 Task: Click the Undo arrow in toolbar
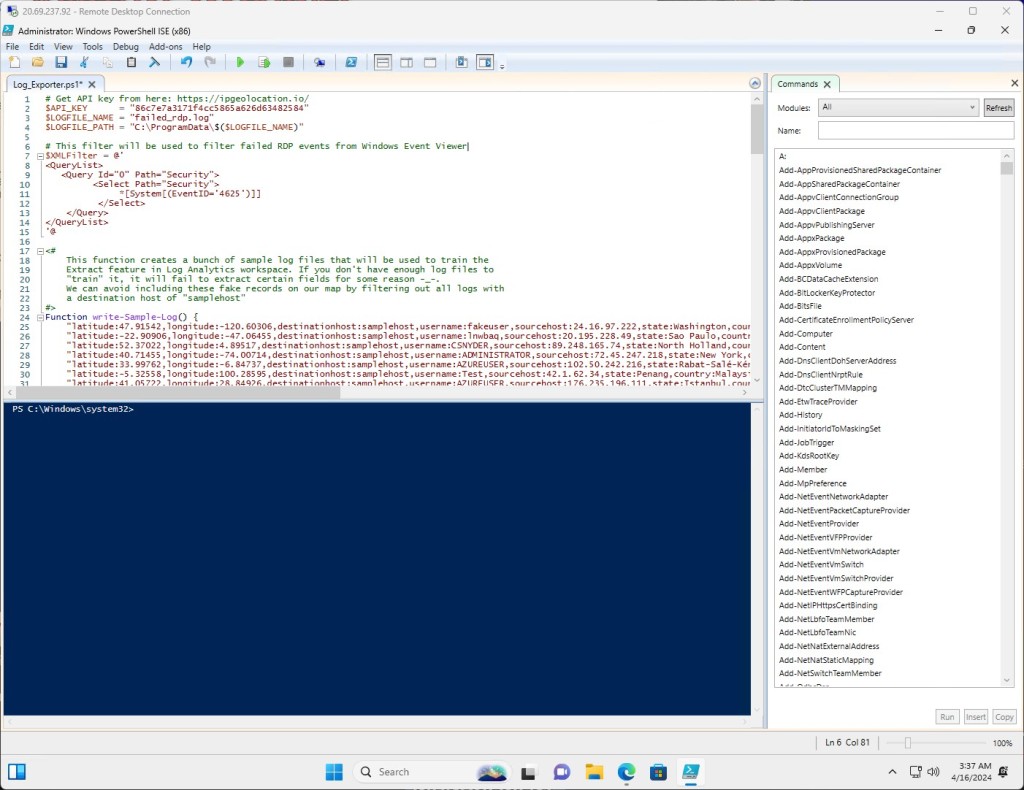[186, 62]
